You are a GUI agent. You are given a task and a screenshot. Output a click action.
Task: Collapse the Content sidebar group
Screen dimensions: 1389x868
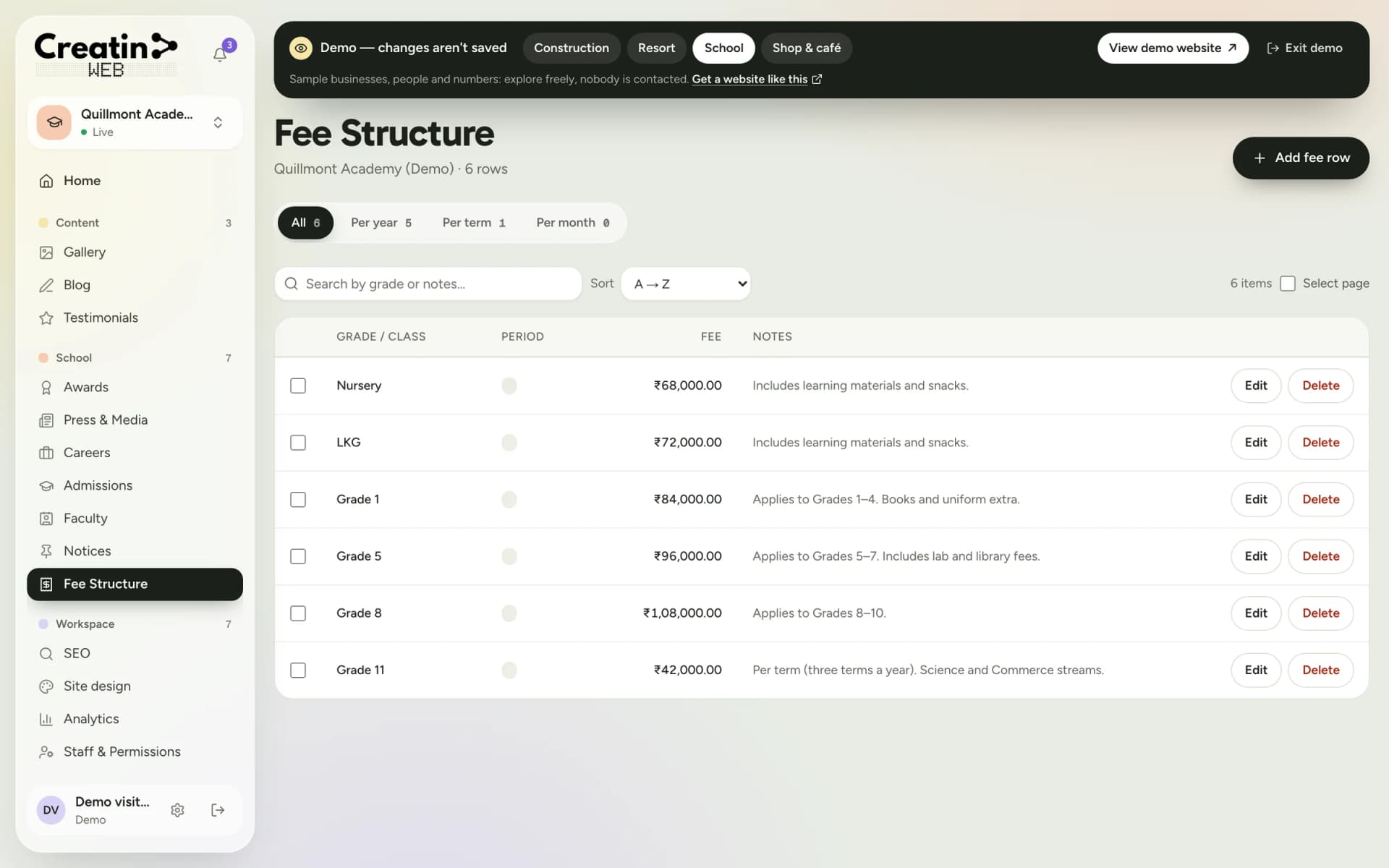[135, 223]
